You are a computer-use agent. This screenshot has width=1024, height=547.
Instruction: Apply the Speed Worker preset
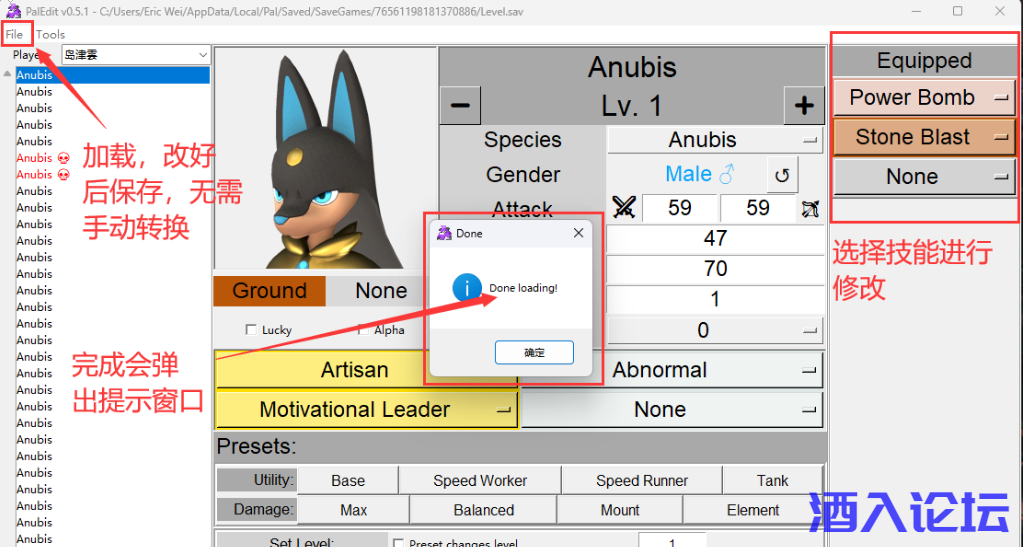(x=480, y=481)
